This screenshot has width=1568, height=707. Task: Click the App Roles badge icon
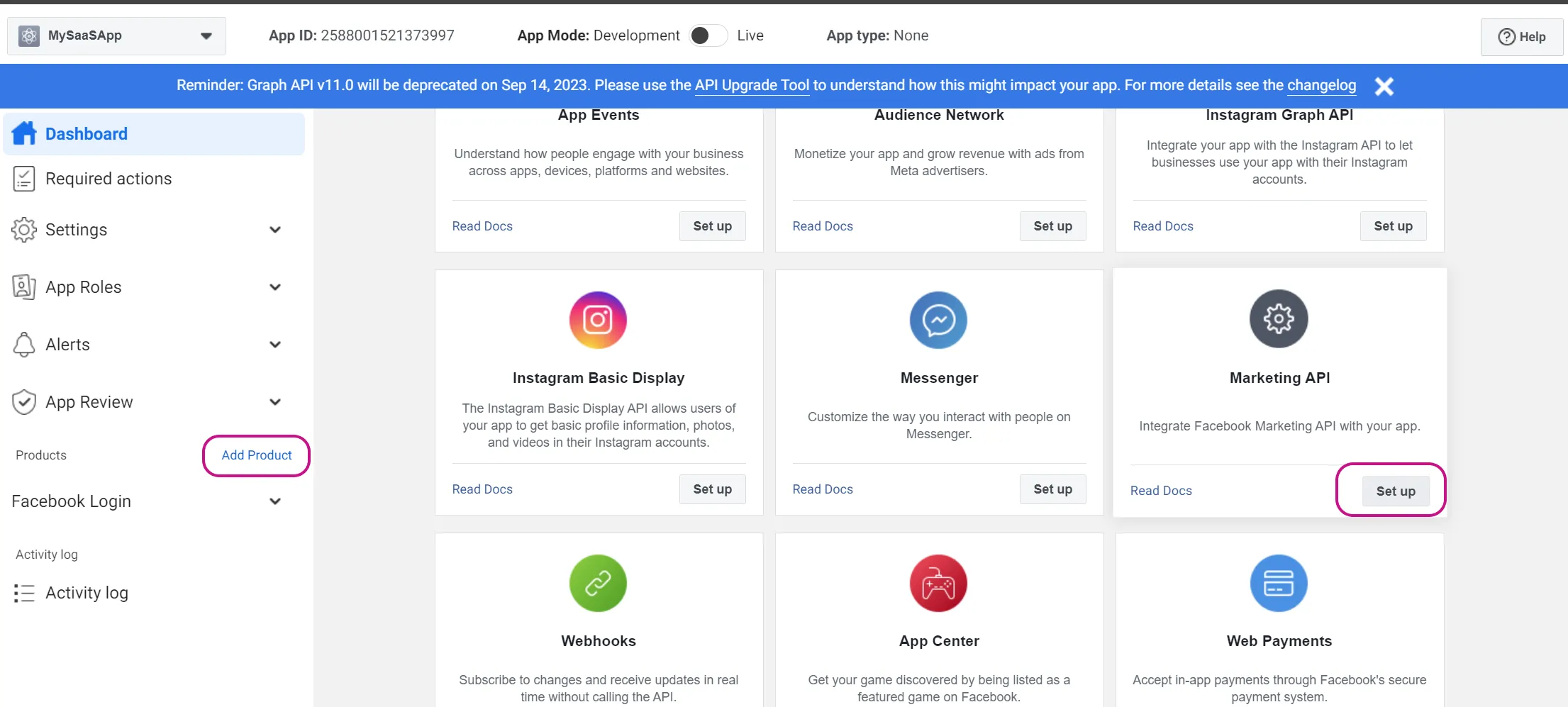(x=24, y=287)
